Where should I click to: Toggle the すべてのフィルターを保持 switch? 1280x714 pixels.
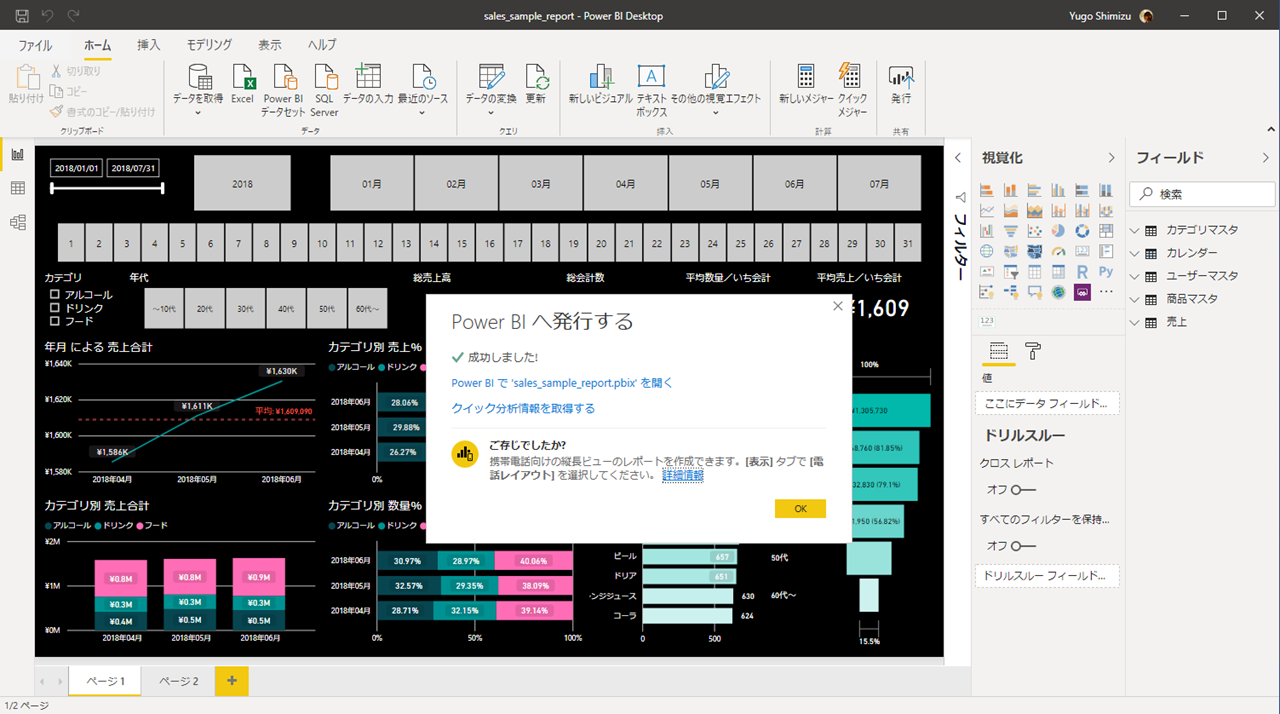click(1023, 546)
